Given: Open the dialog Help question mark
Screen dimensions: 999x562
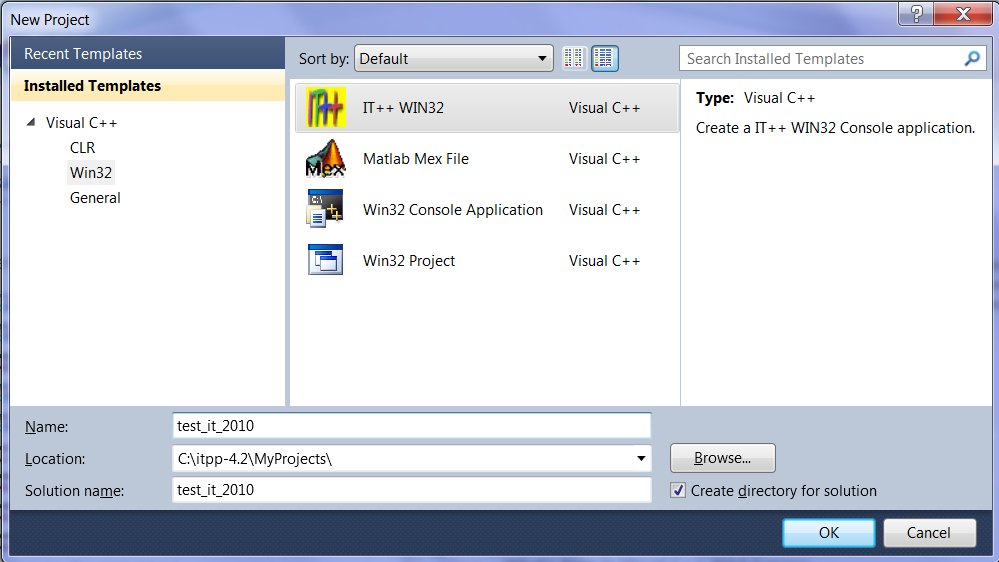Looking at the screenshot, I should click(x=916, y=13).
